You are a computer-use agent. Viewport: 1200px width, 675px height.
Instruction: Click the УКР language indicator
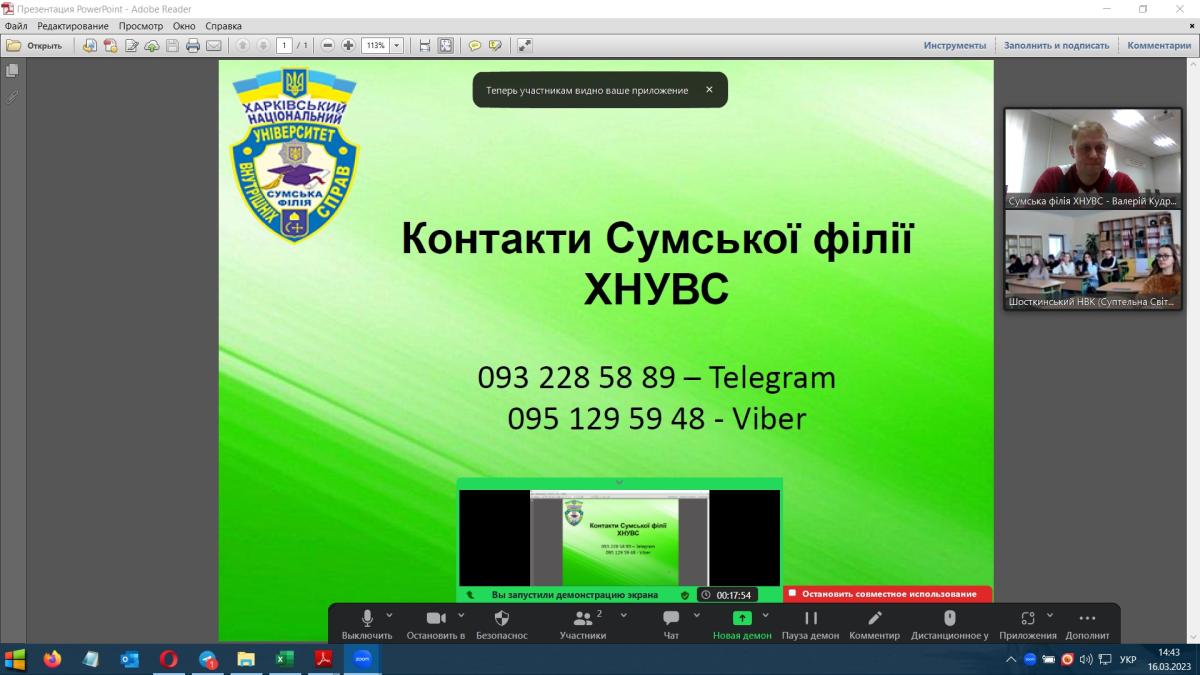point(1128,659)
